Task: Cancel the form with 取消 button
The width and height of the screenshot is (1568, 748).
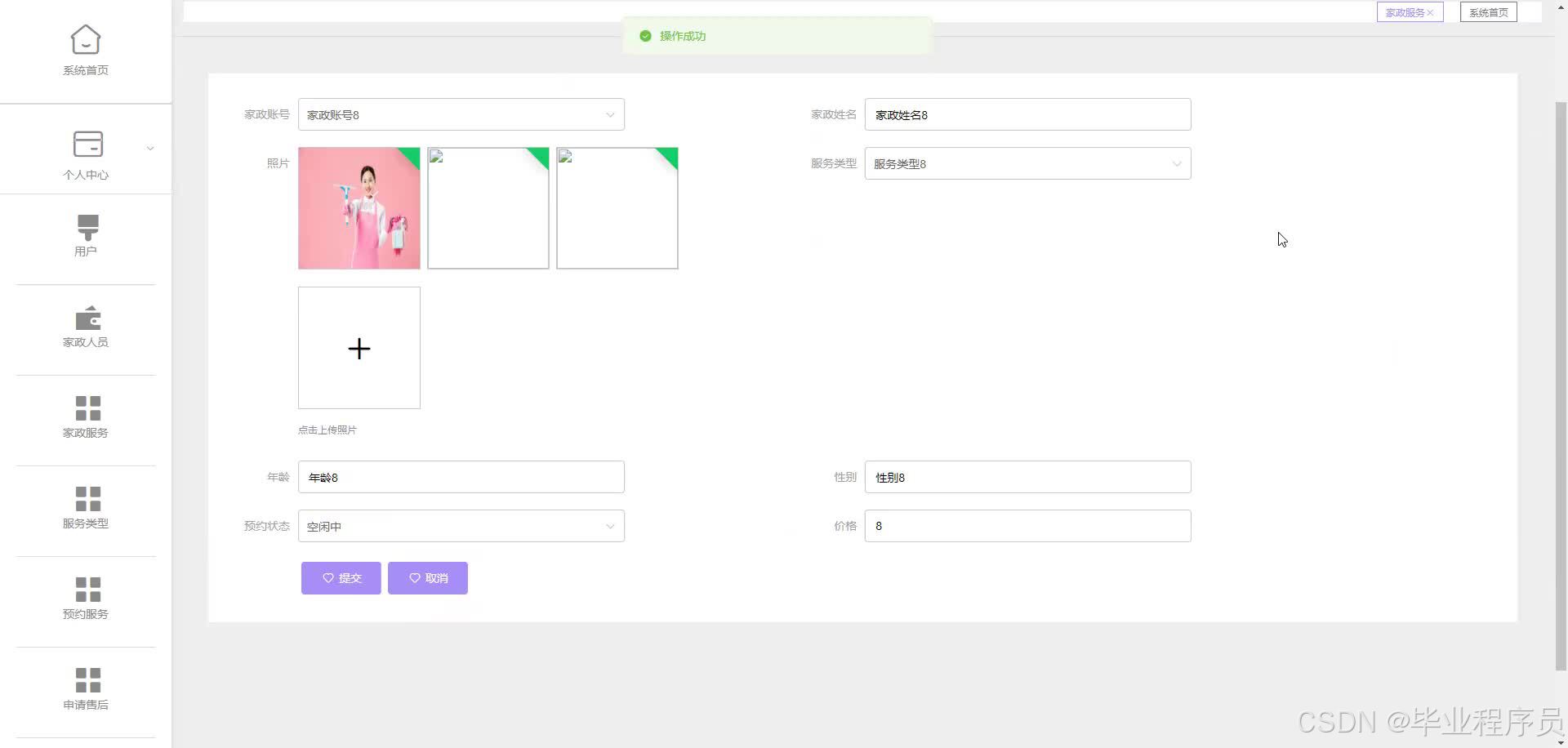Action: point(427,578)
